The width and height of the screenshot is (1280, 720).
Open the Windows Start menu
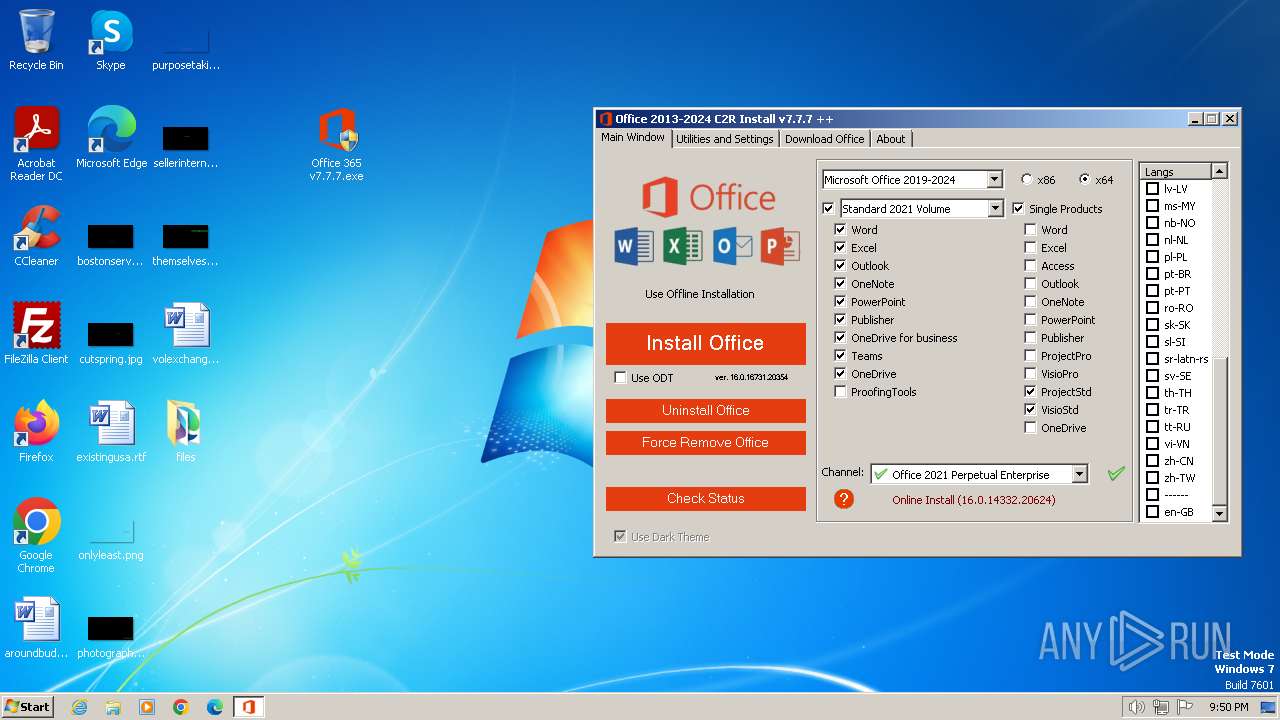pos(28,707)
